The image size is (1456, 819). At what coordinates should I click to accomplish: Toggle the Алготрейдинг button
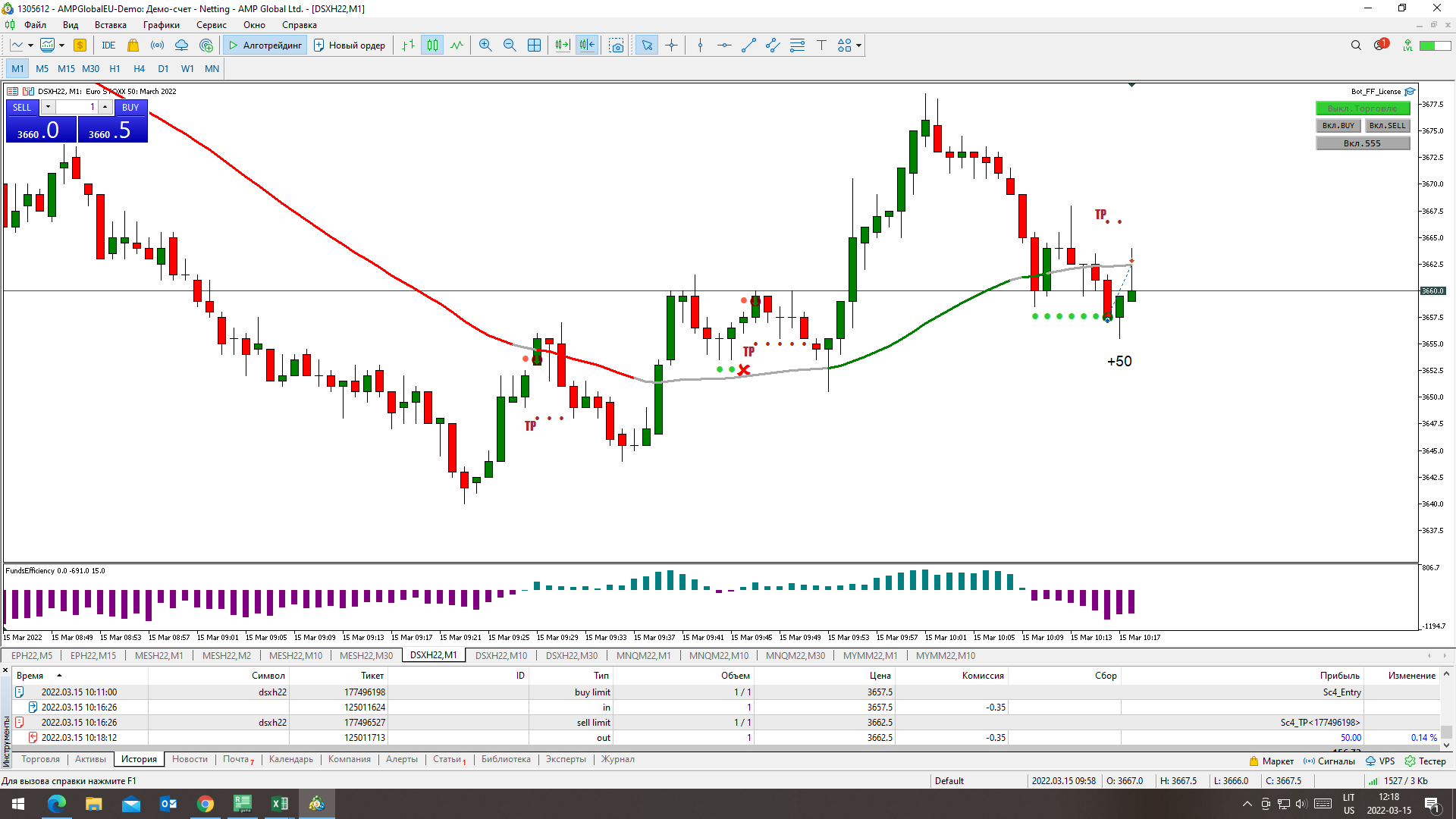pyautogui.click(x=265, y=45)
